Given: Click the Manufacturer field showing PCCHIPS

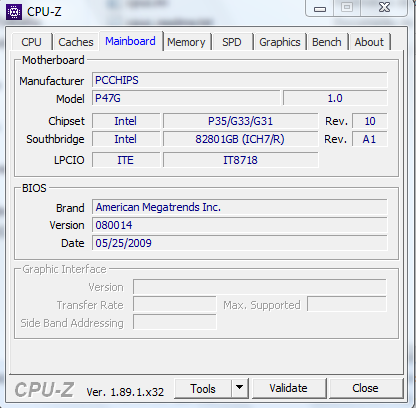Looking at the screenshot, I should 240,80.
